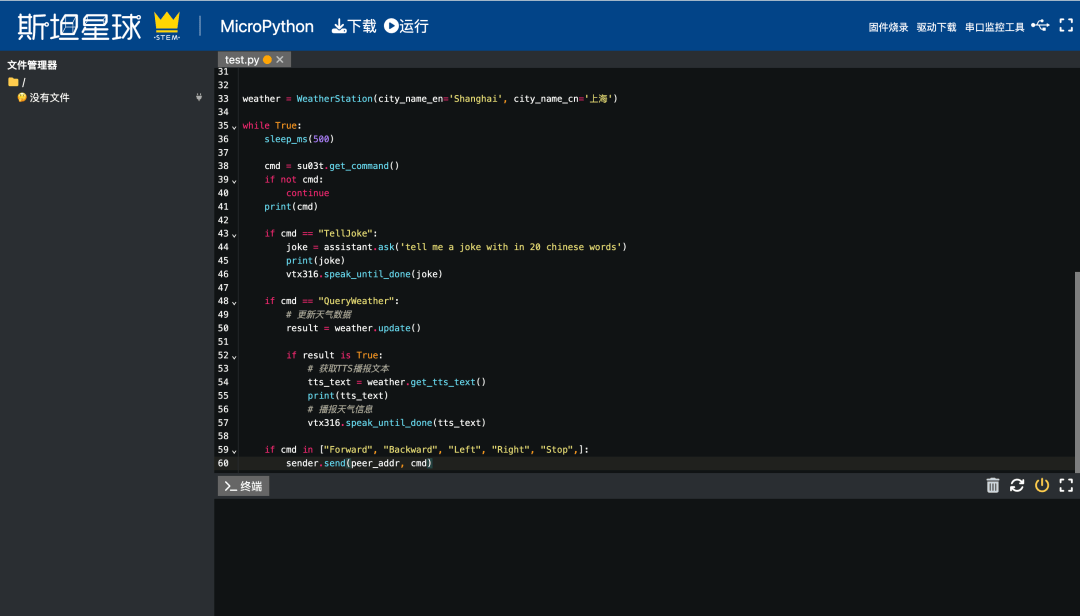This screenshot has height=616, width=1080.
Task: Click speak_until_done(tts_text) on line 57
Action: (x=415, y=422)
